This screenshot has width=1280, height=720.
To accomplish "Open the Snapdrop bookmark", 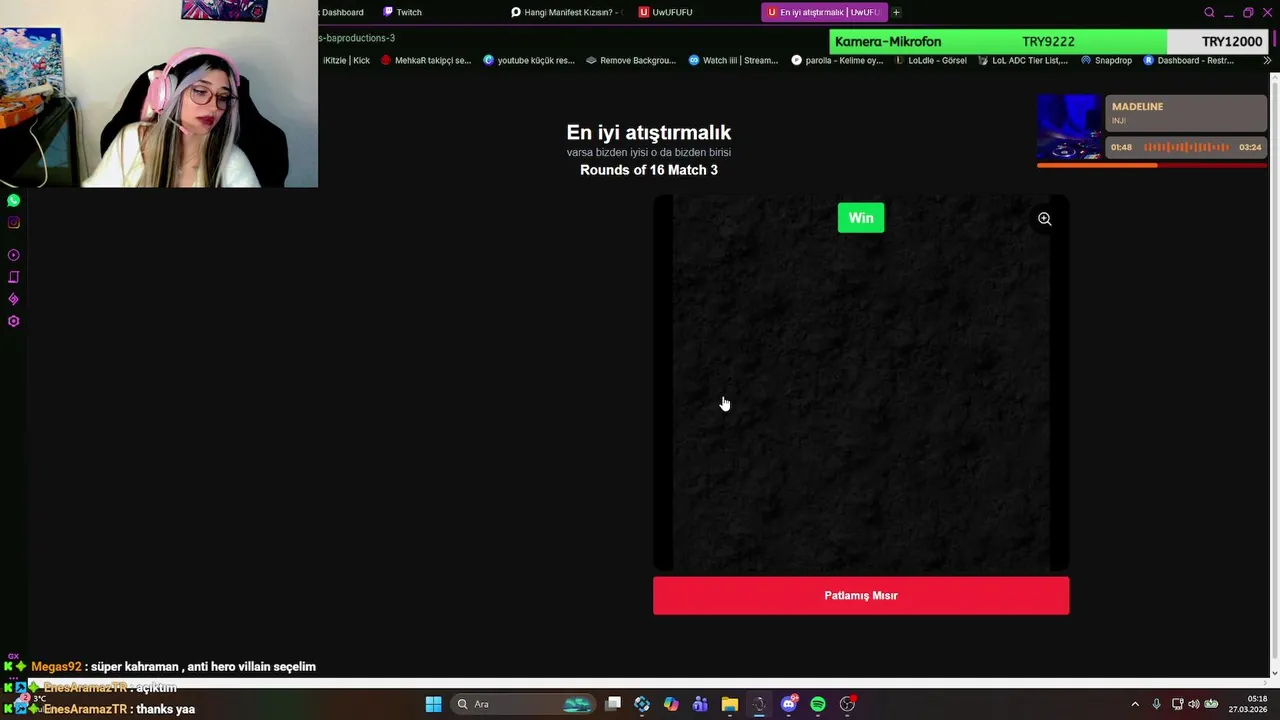I will click(x=1106, y=60).
